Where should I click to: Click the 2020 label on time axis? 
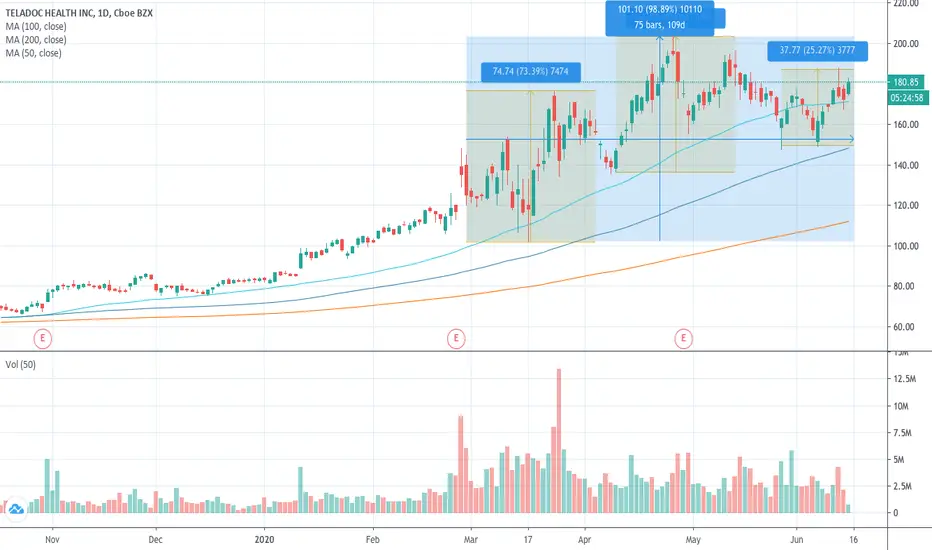[x=265, y=540]
